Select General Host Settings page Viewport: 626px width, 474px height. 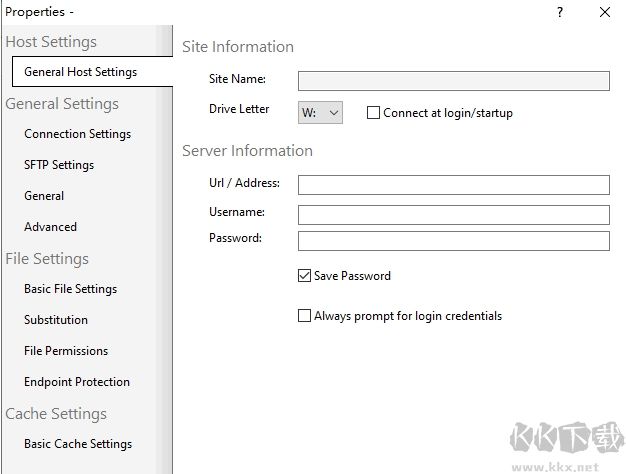click(x=80, y=72)
